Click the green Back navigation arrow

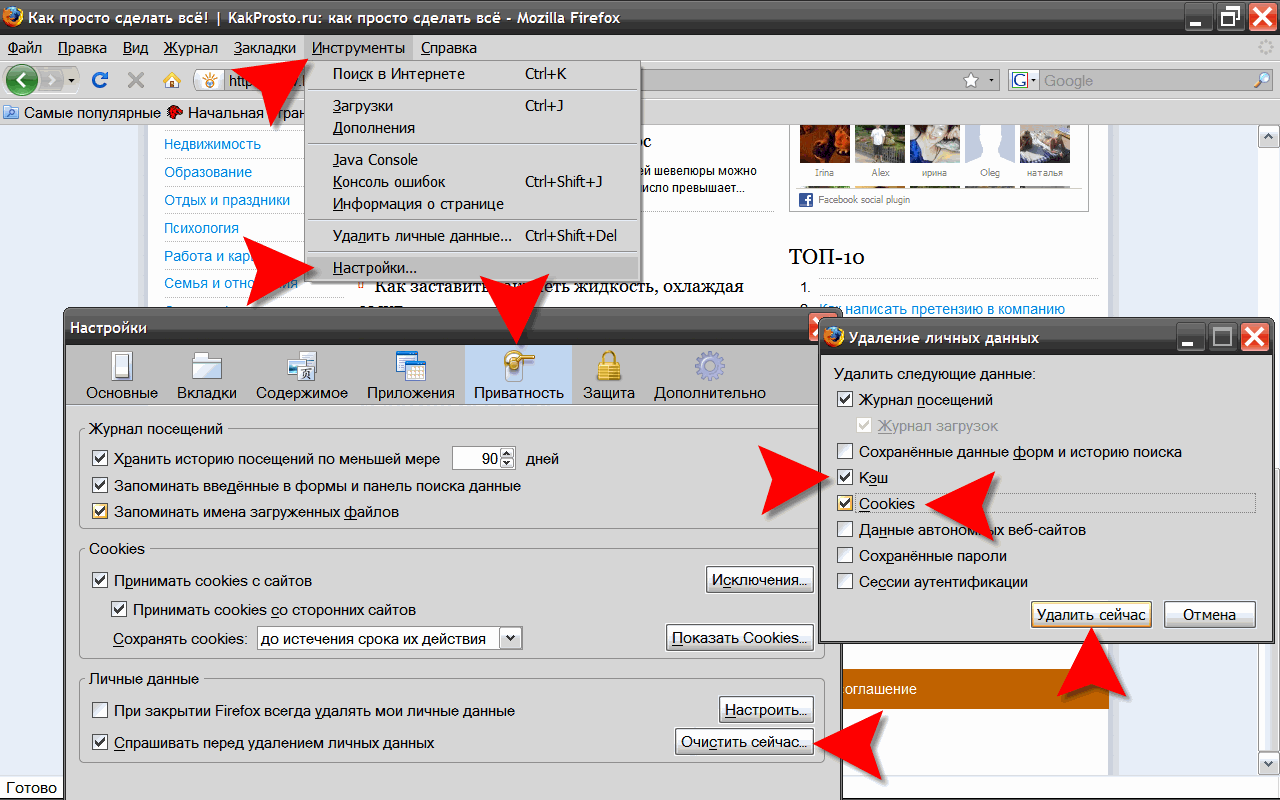click(x=22, y=80)
